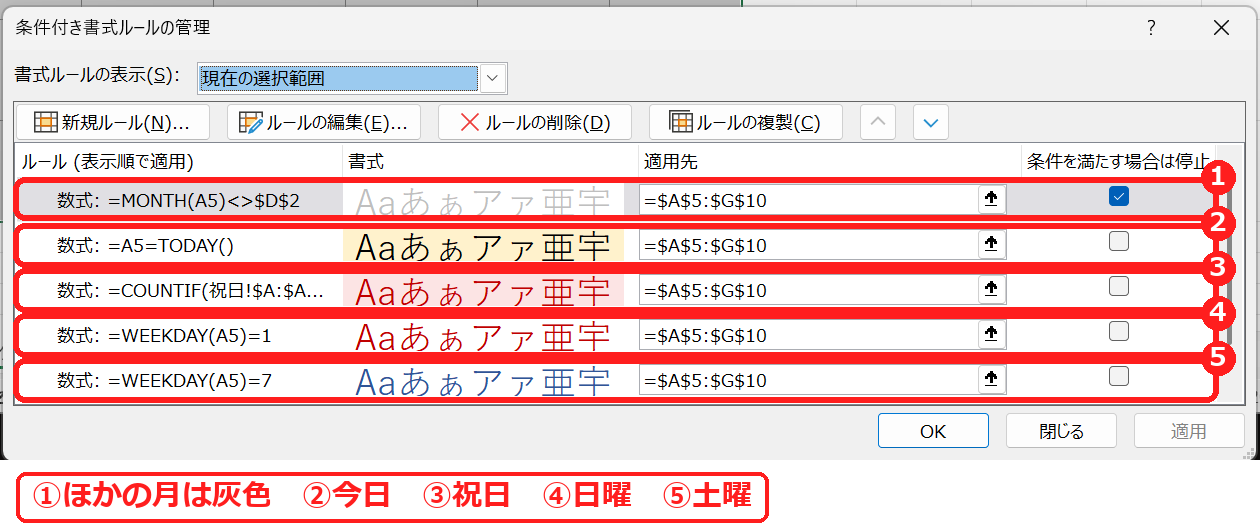Edit applies-to range of WEEKDAY(A5)=7 rule
1260x530 pixels.
[808, 380]
